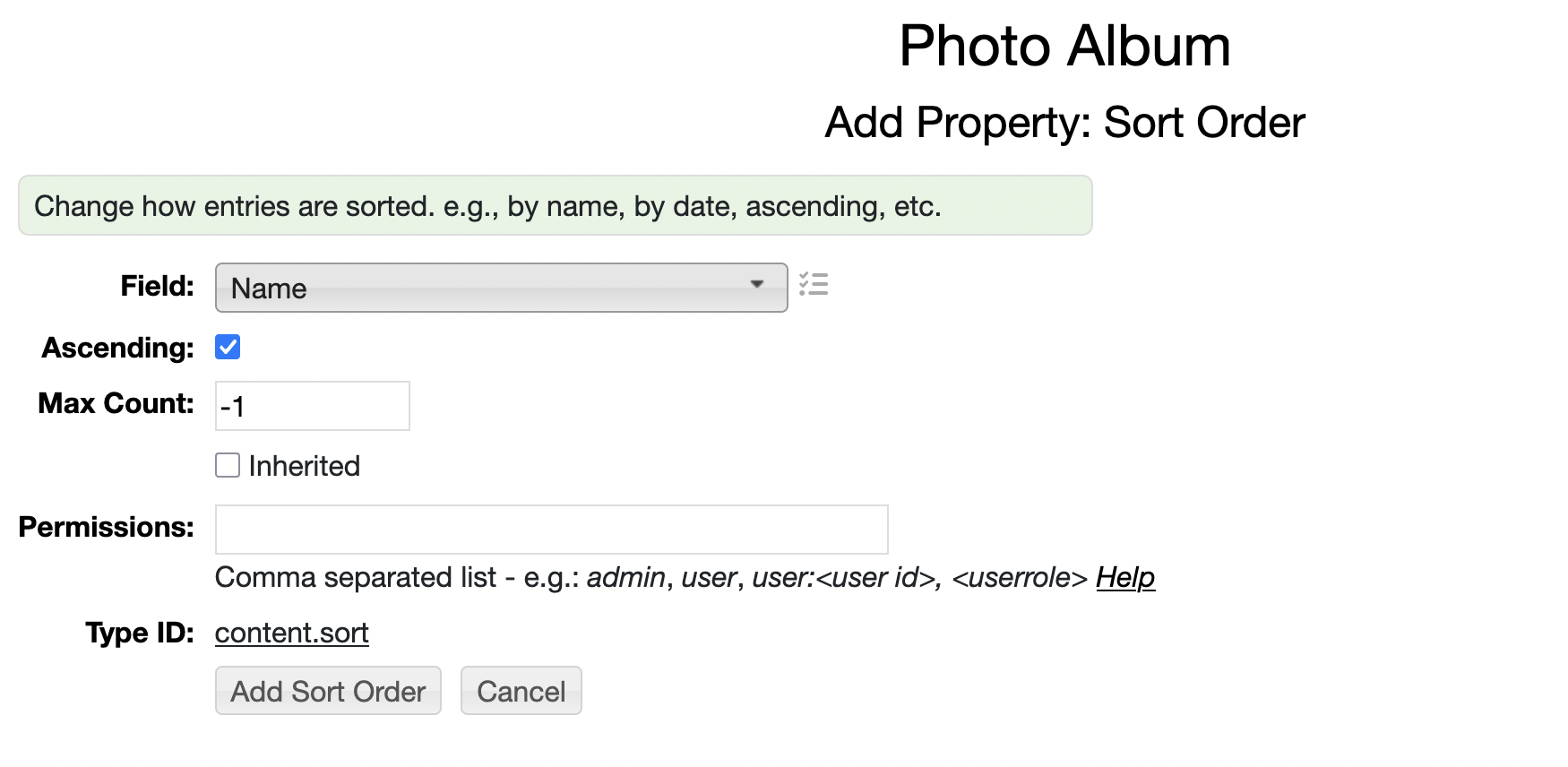Open the Field dropdown showing Name
Image resolution: width=1568 pixels, height=767 pixels.
[501, 288]
